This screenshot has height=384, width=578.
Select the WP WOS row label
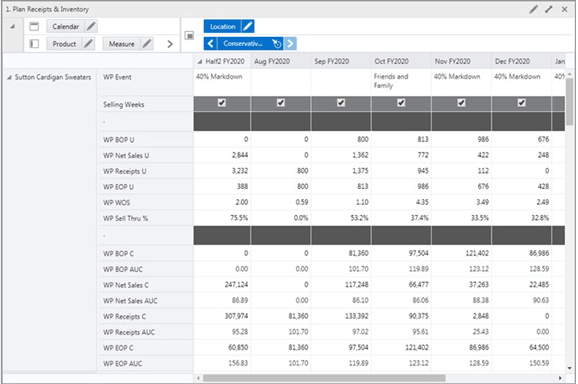click(116, 203)
